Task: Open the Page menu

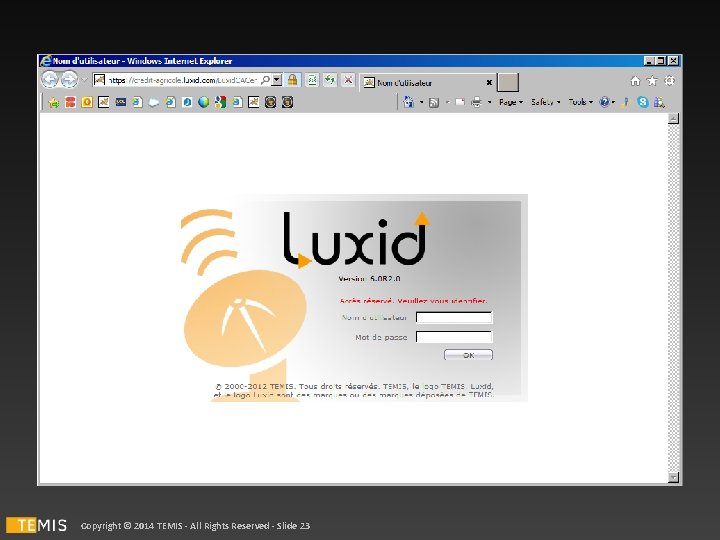Action: pos(511,102)
